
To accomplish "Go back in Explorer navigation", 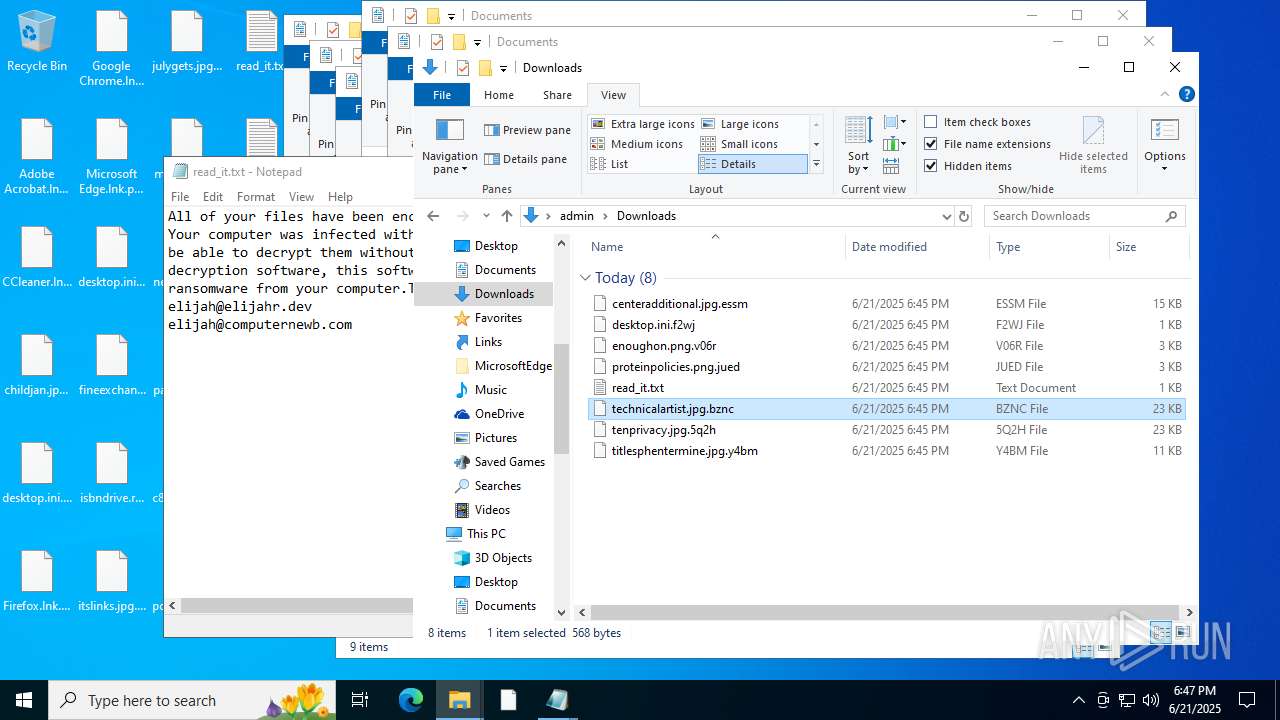I will click(433, 216).
